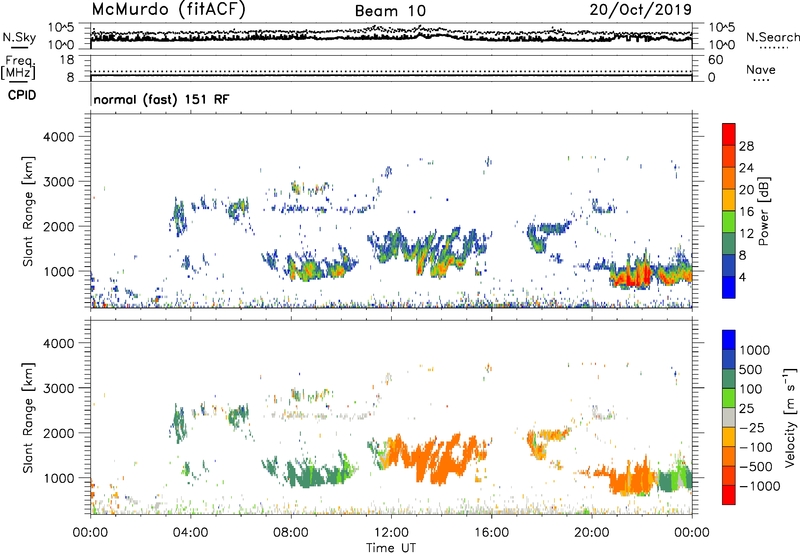Click the Slant Range label of velocity panel
The height and width of the screenshot is (554, 800).
coord(28,418)
